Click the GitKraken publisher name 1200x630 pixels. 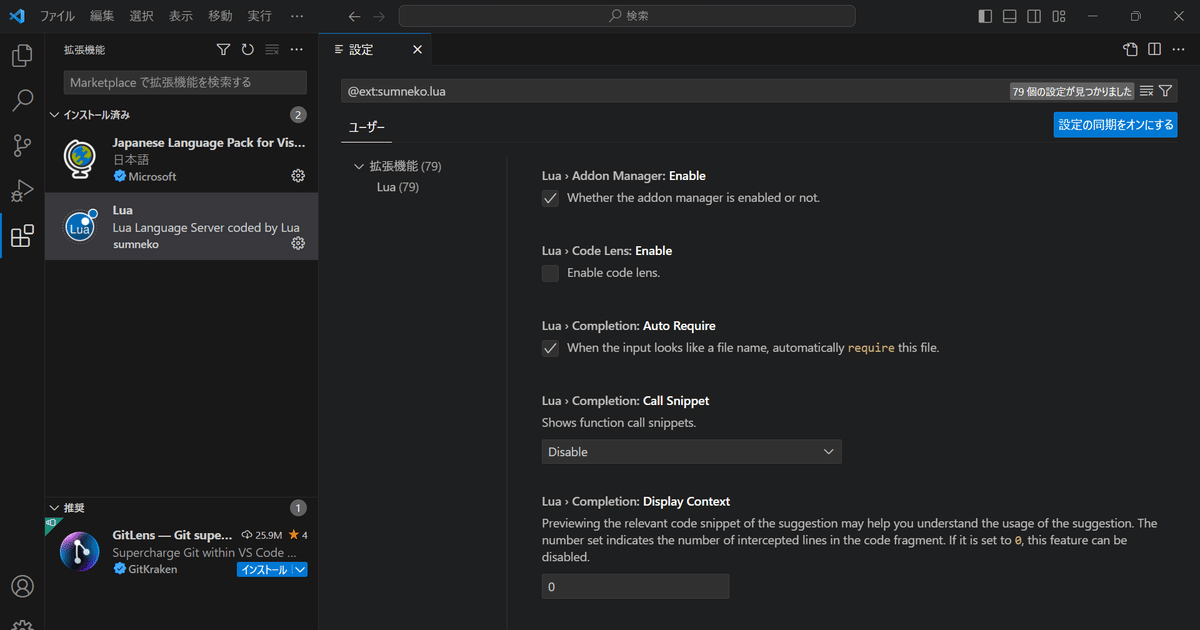click(153, 569)
